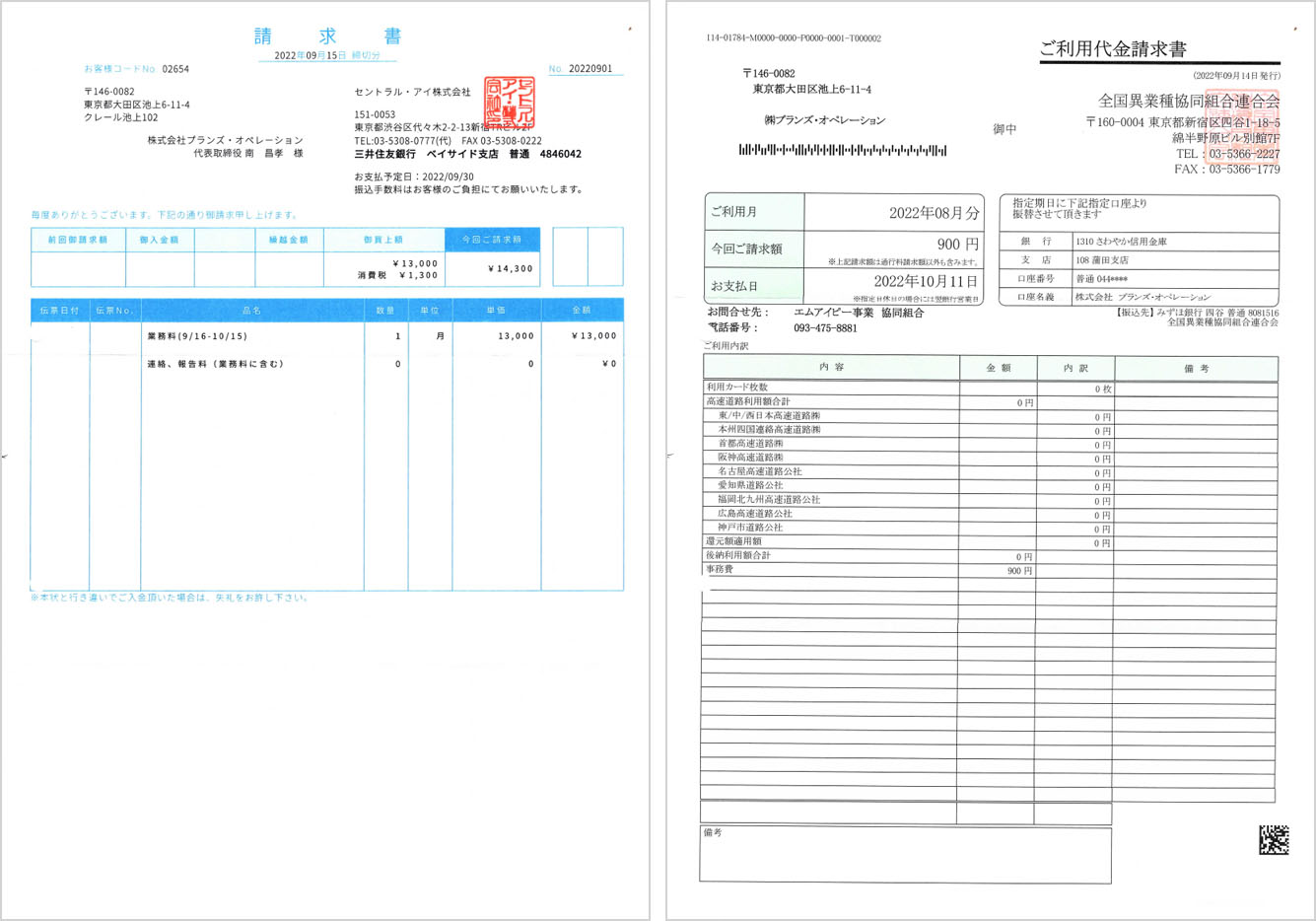Click the consumption tax line 消費税 ¥1,300
Image resolution: width=1316 pixels, height=921 pixels.
click(397, 276)
